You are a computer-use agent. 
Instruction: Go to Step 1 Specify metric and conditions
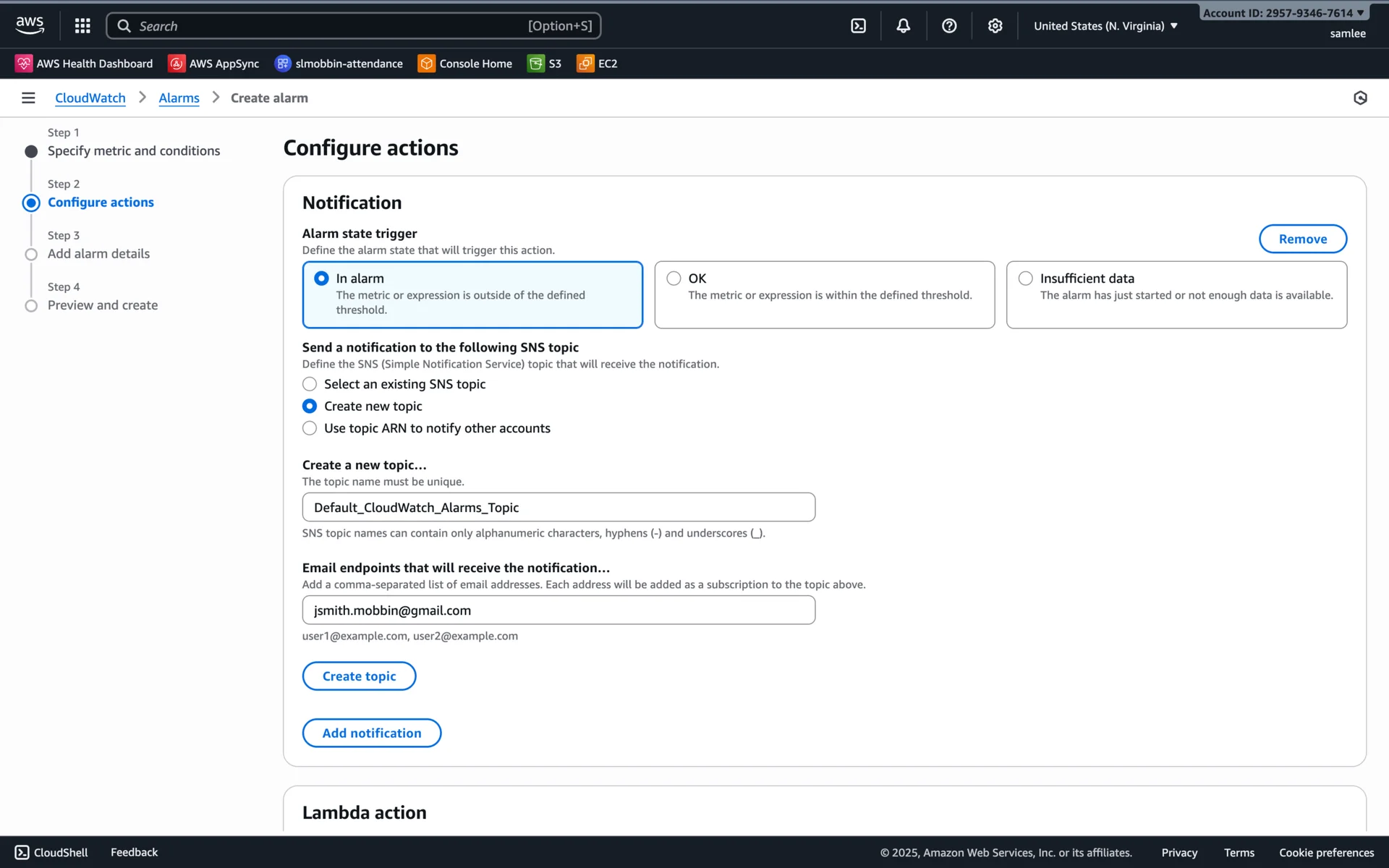click(x=133, y=150)
